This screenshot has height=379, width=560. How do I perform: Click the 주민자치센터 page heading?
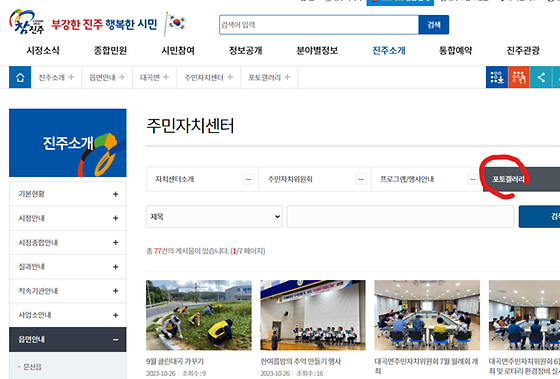pos(190,126)
